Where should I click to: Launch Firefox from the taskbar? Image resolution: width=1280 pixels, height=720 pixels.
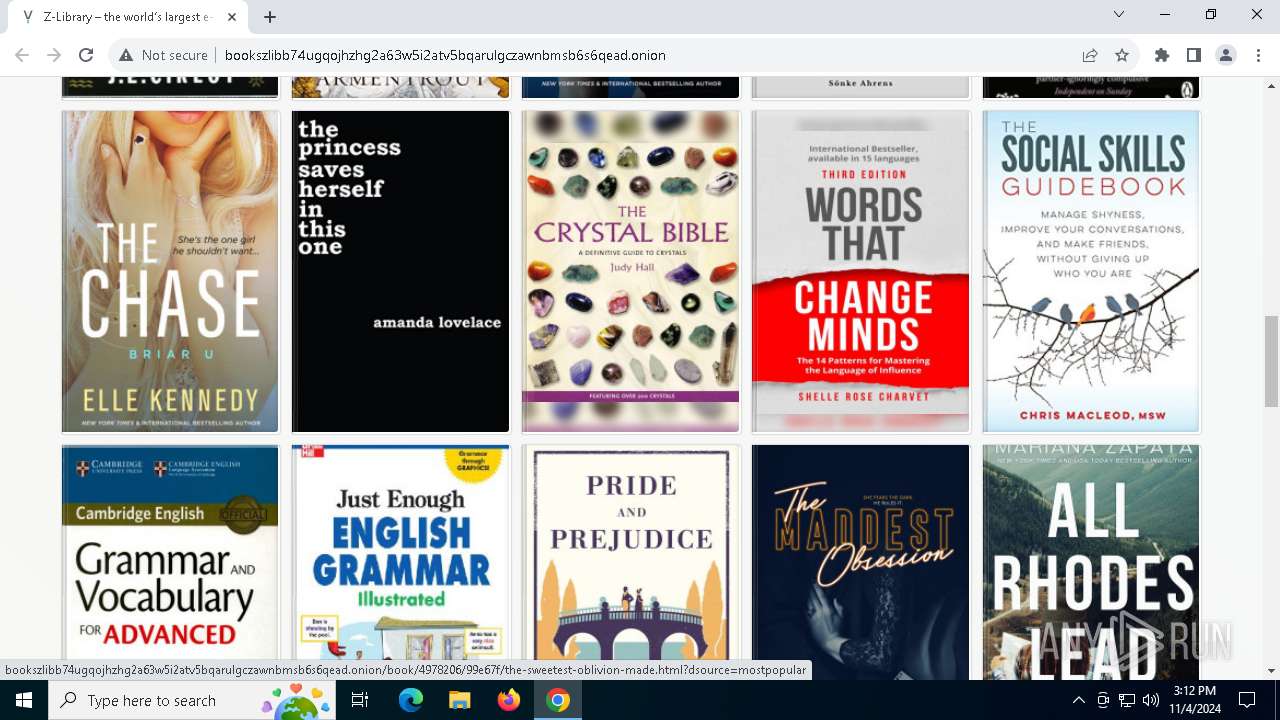[509, 700]
